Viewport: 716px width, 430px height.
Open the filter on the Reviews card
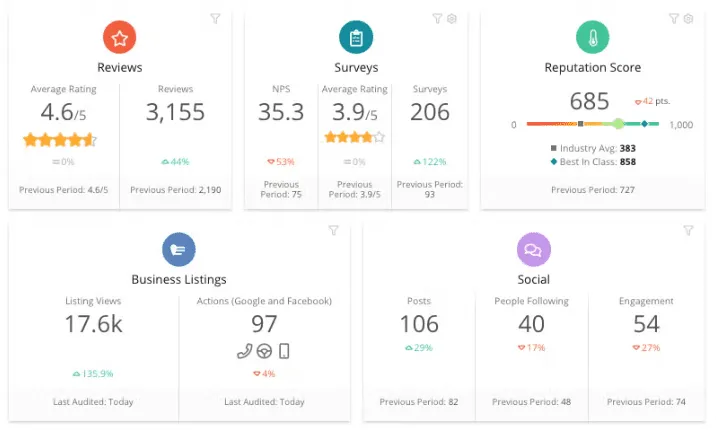coord(215,18)
